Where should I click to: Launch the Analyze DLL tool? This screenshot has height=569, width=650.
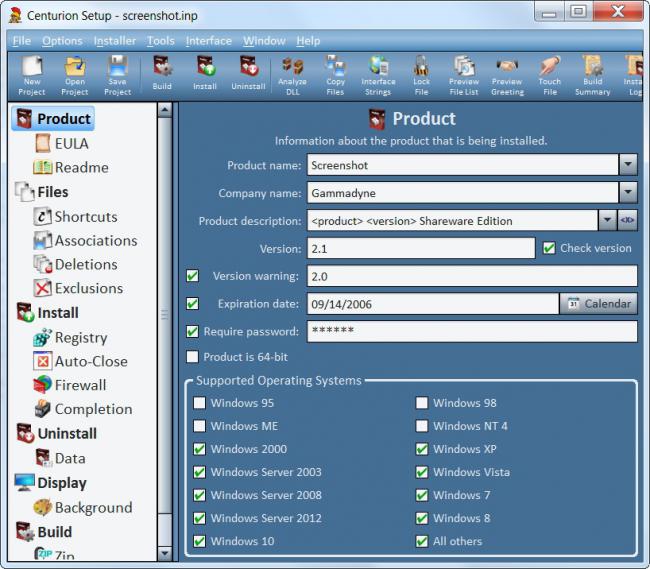pos(293,76)
